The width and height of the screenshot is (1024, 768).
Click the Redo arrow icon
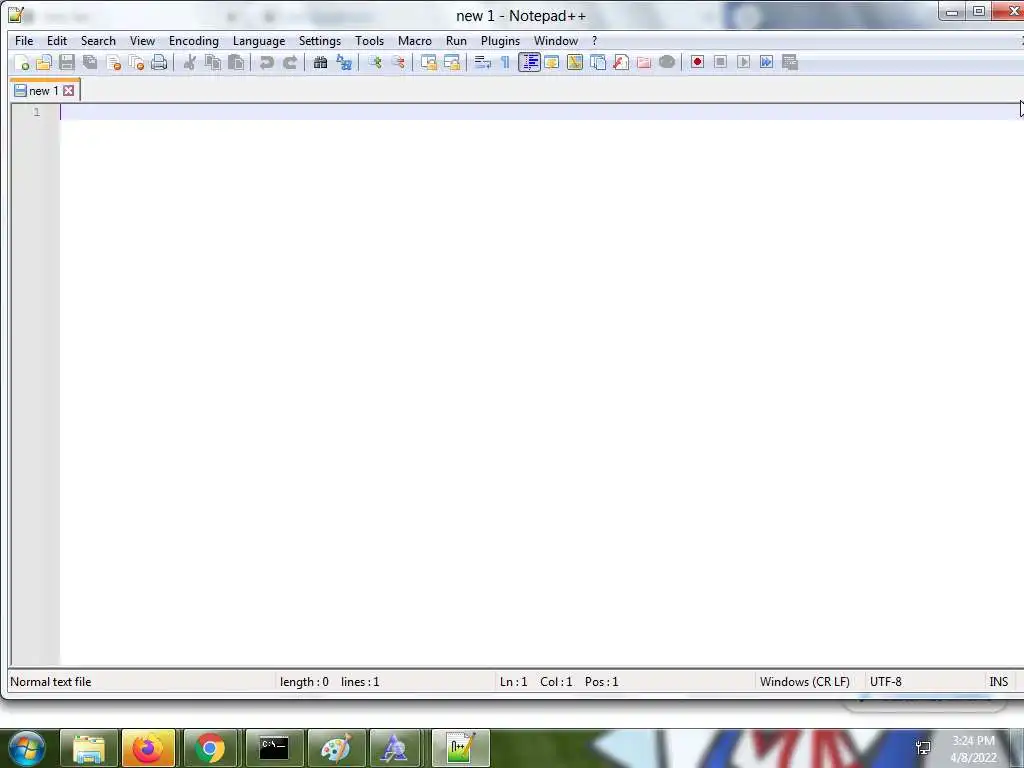pos(290,63)
